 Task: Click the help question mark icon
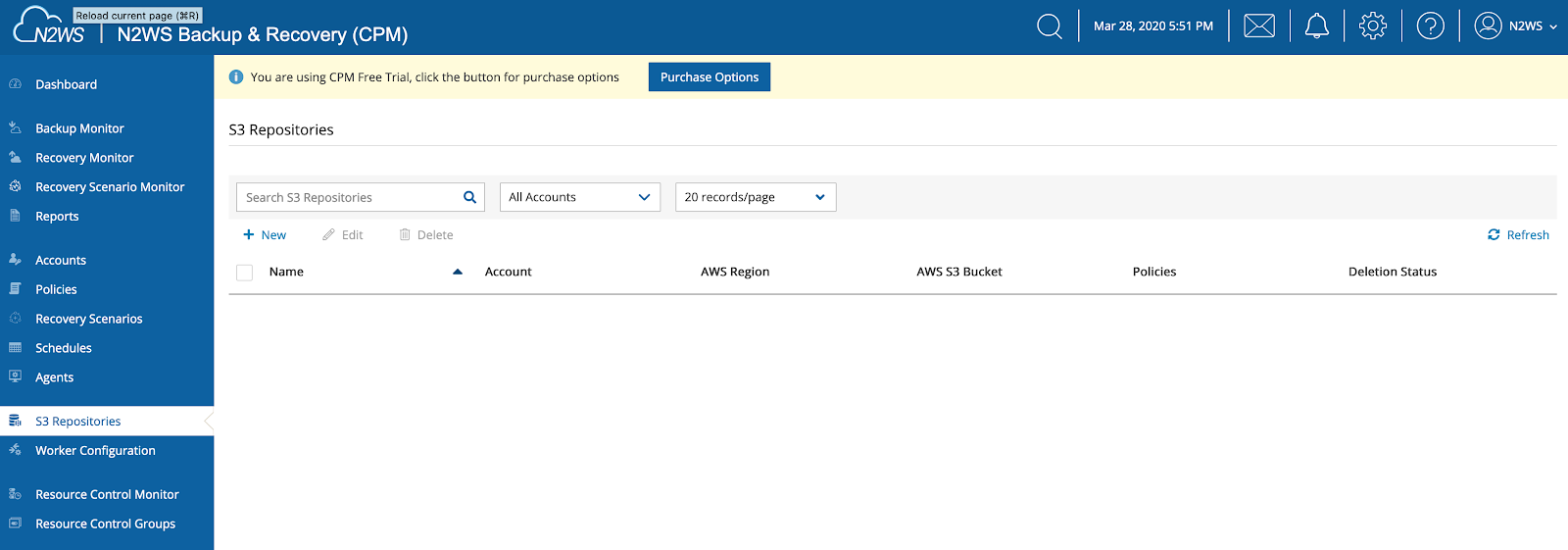(1430, 26)
